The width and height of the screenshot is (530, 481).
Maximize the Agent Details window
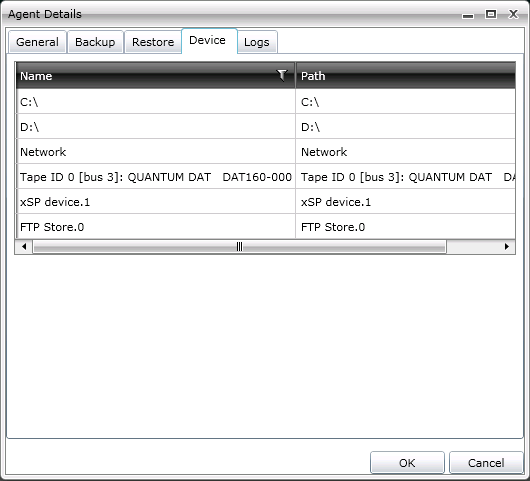pos(491,14)
